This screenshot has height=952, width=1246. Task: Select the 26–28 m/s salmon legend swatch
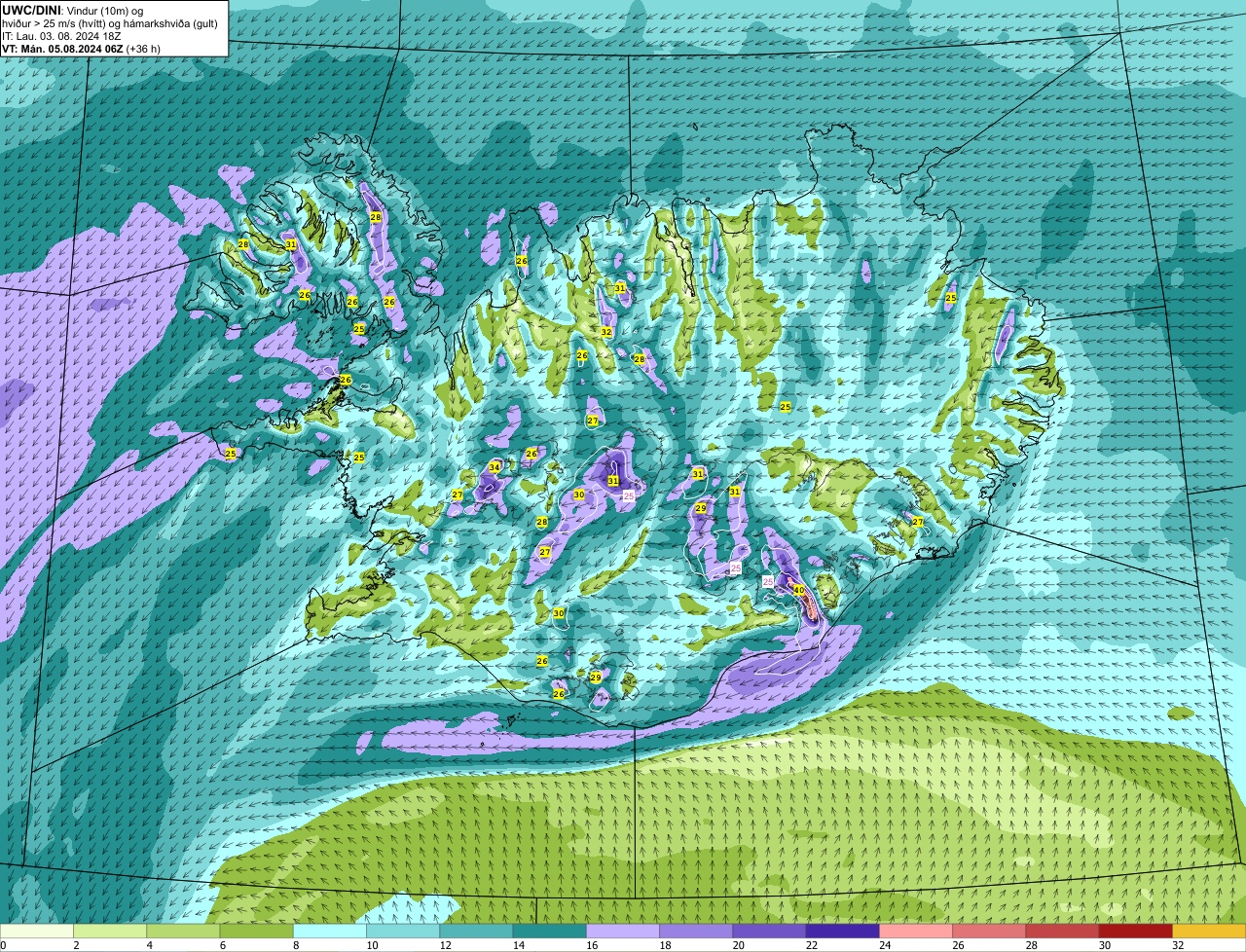click(989, 932)
